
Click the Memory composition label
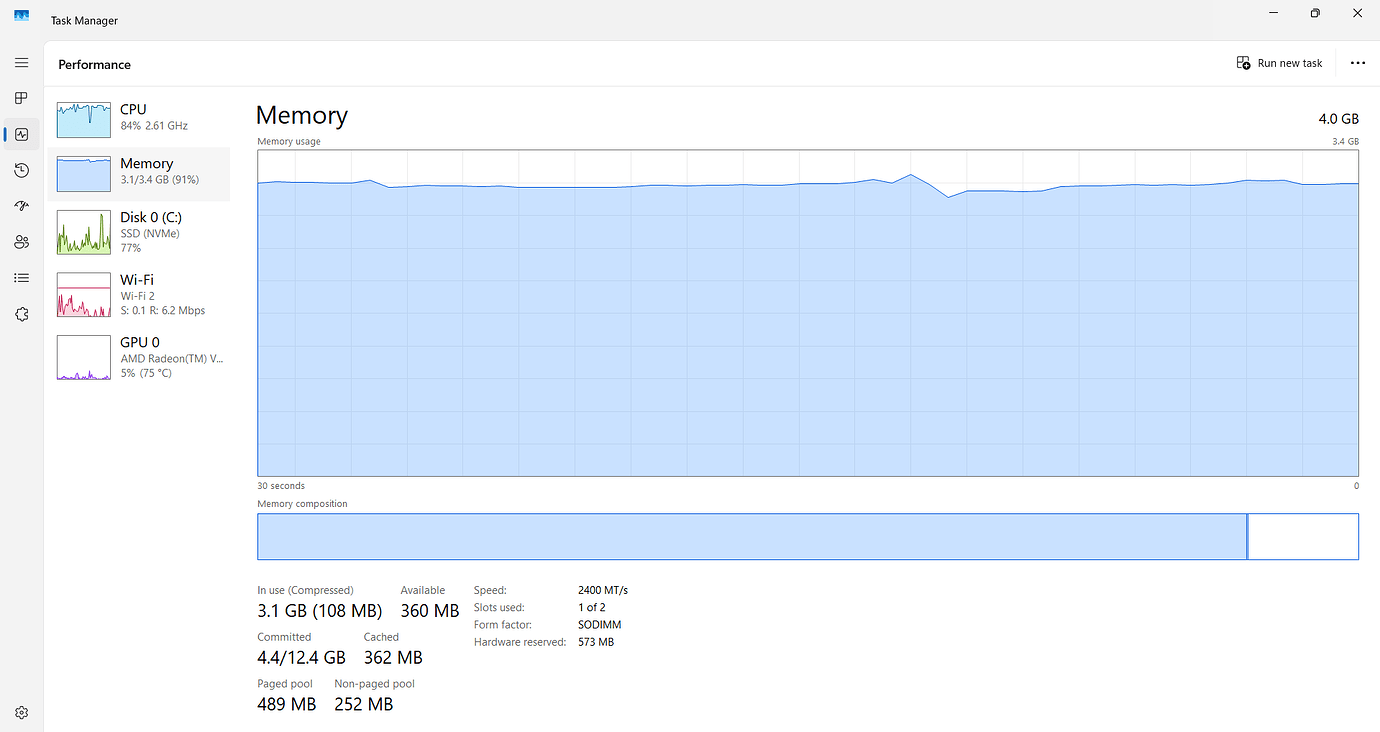coord(302,504)
